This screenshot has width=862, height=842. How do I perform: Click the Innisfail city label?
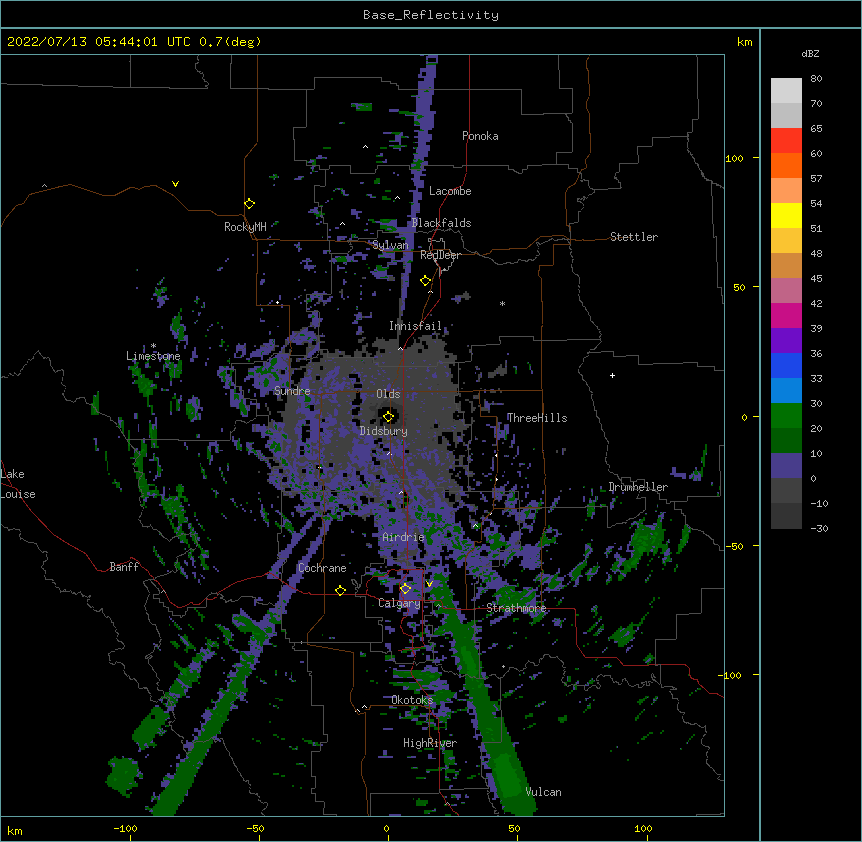tap(415, 326)
